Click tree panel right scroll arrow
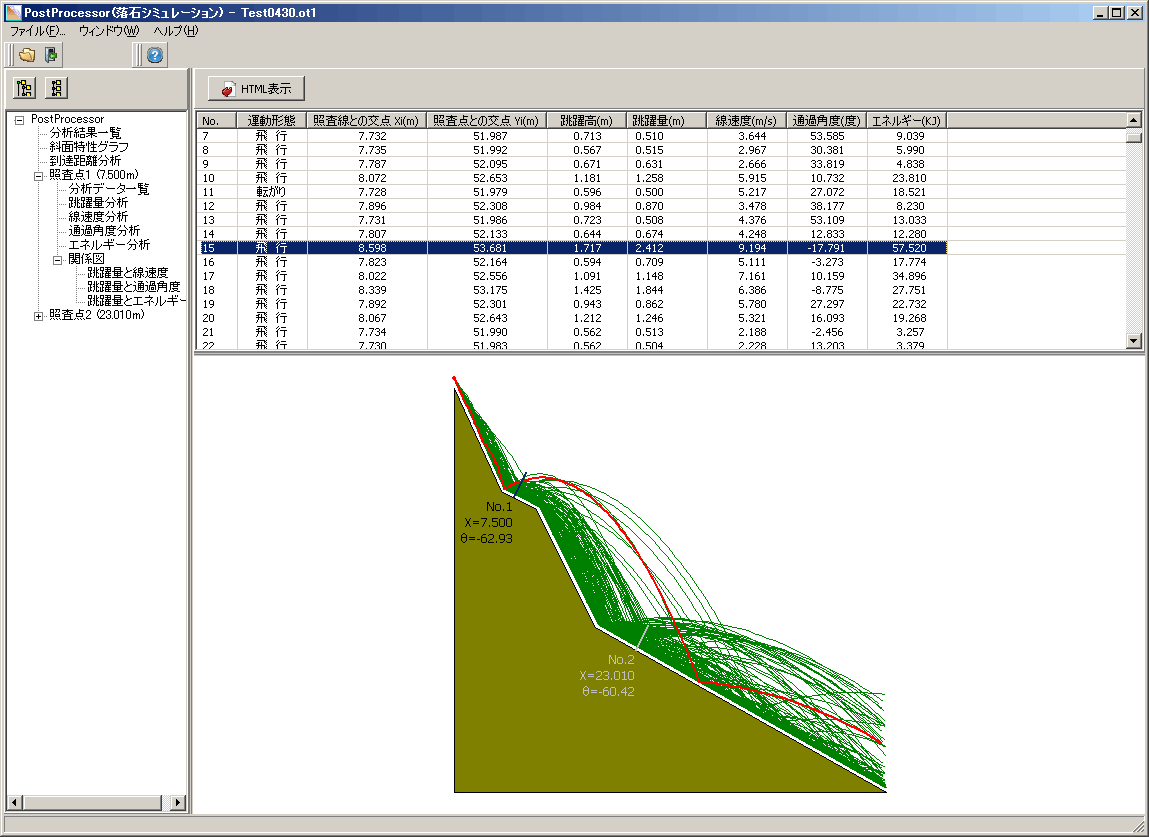 [x=178, y=803]
